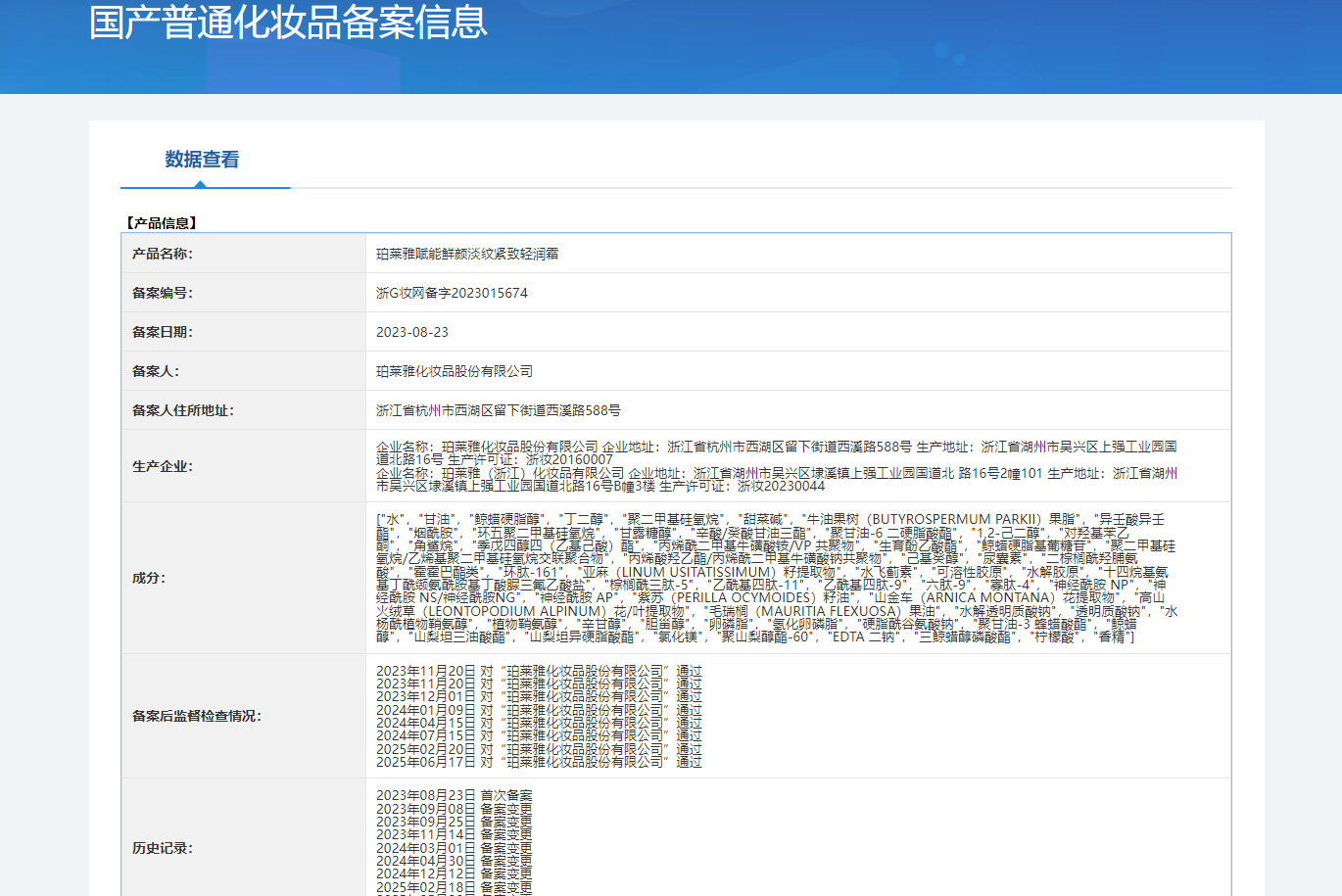Click the page title 国产普通化妆品备案信息
The image size is (1342, 896).
point(288,23)
